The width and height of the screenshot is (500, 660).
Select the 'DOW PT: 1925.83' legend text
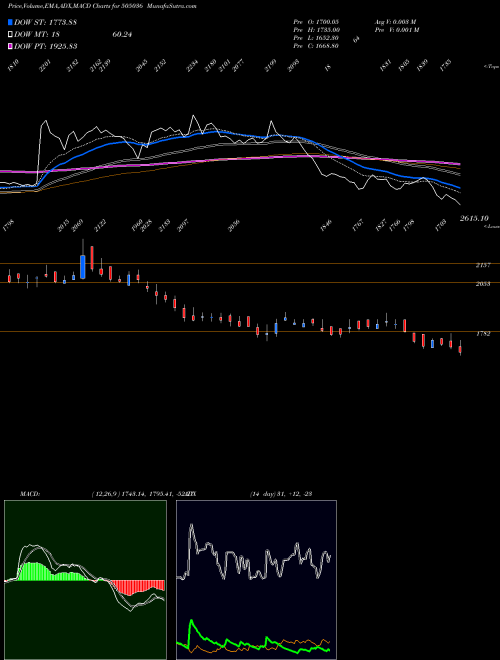coord(45,46)
